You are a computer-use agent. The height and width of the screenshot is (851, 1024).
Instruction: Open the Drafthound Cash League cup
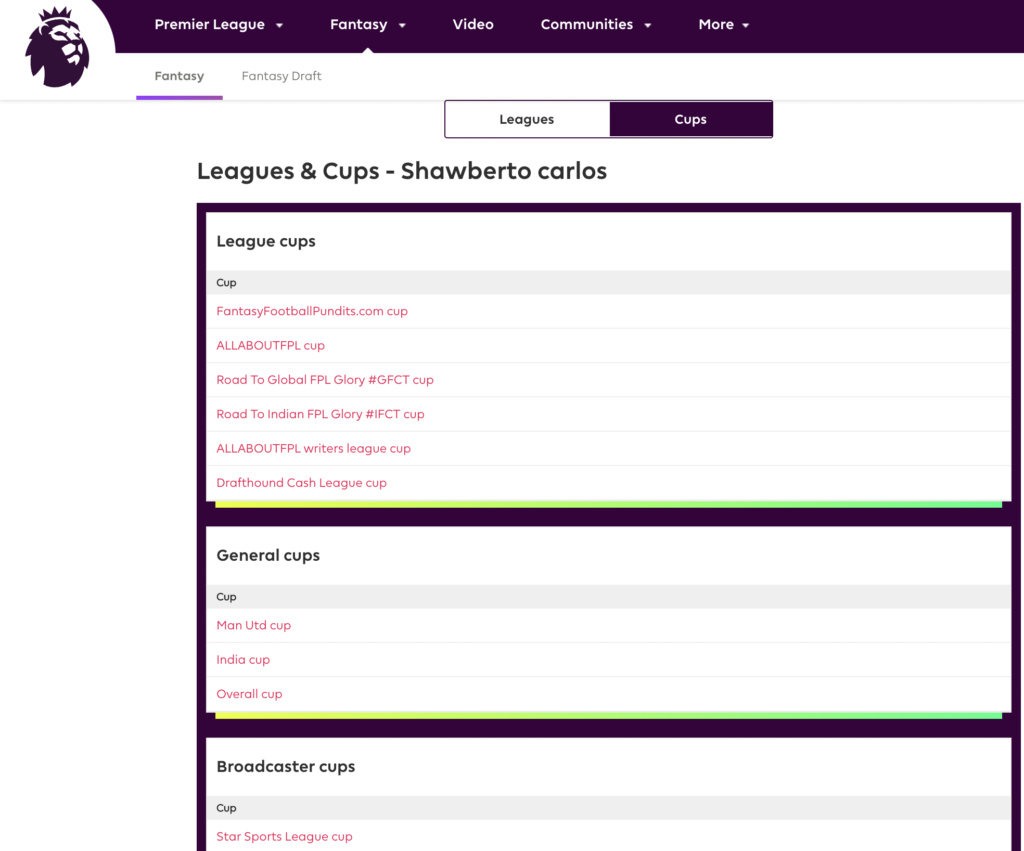click(x=301, y=483)
